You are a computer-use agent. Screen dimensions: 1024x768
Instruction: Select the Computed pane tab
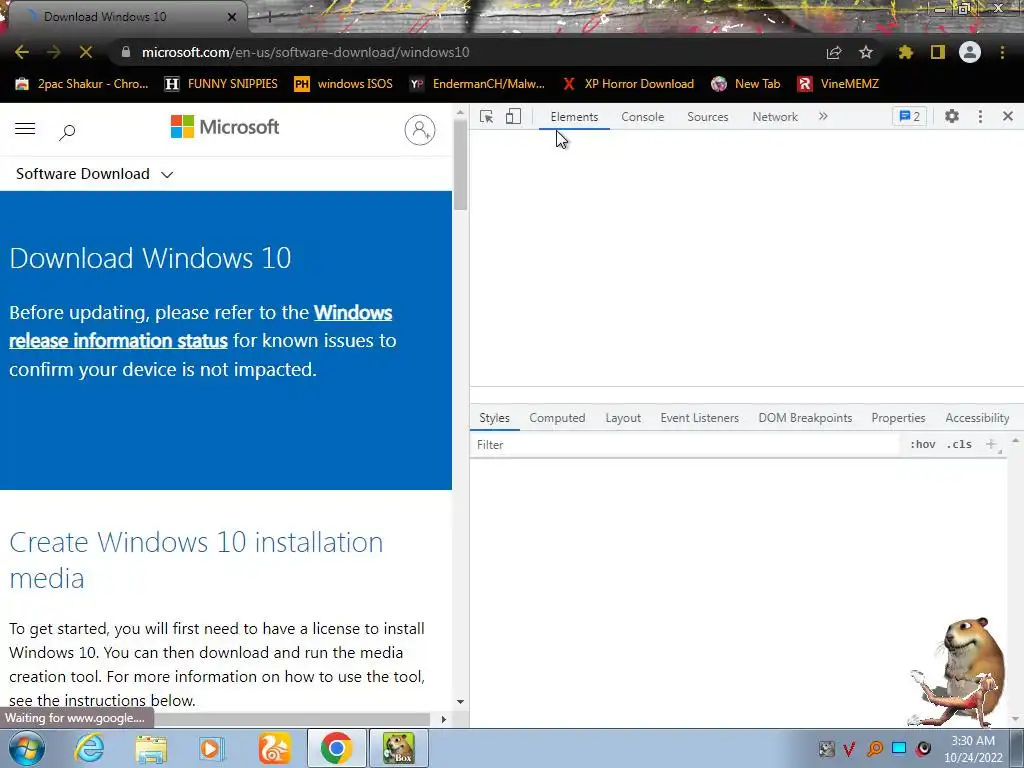[x=557, y=418]
